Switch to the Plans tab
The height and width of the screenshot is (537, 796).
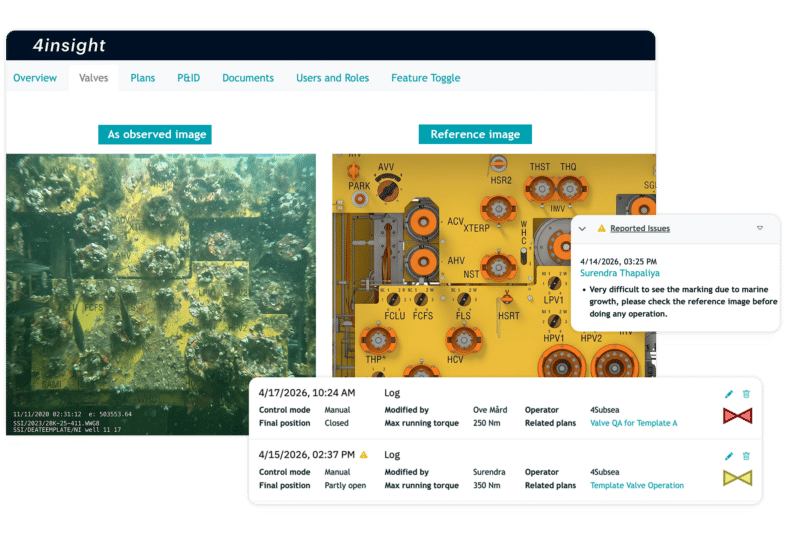(x=143, y=78)
